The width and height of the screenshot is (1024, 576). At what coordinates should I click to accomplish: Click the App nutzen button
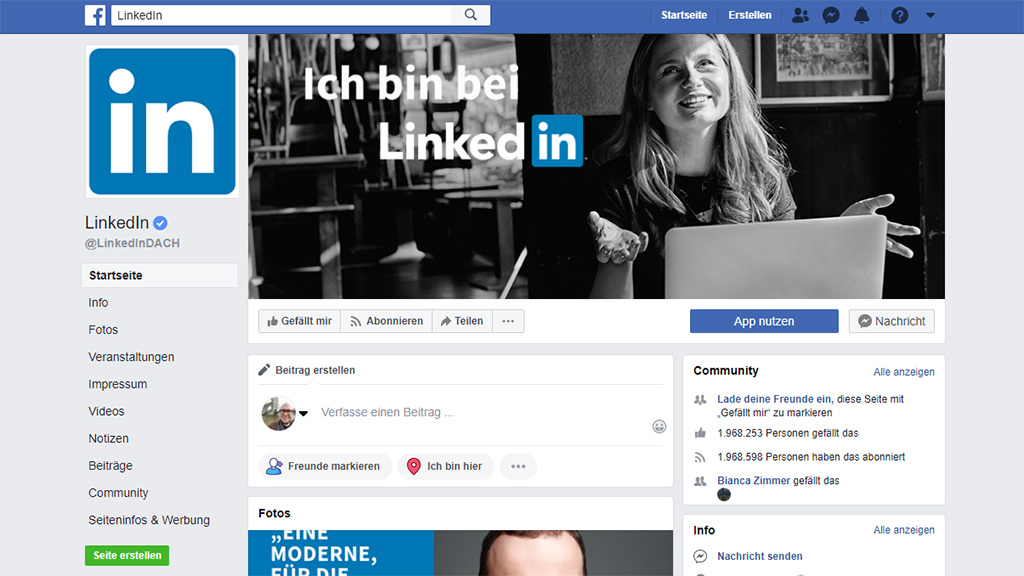pyautogui.click(x=764, y=321)
